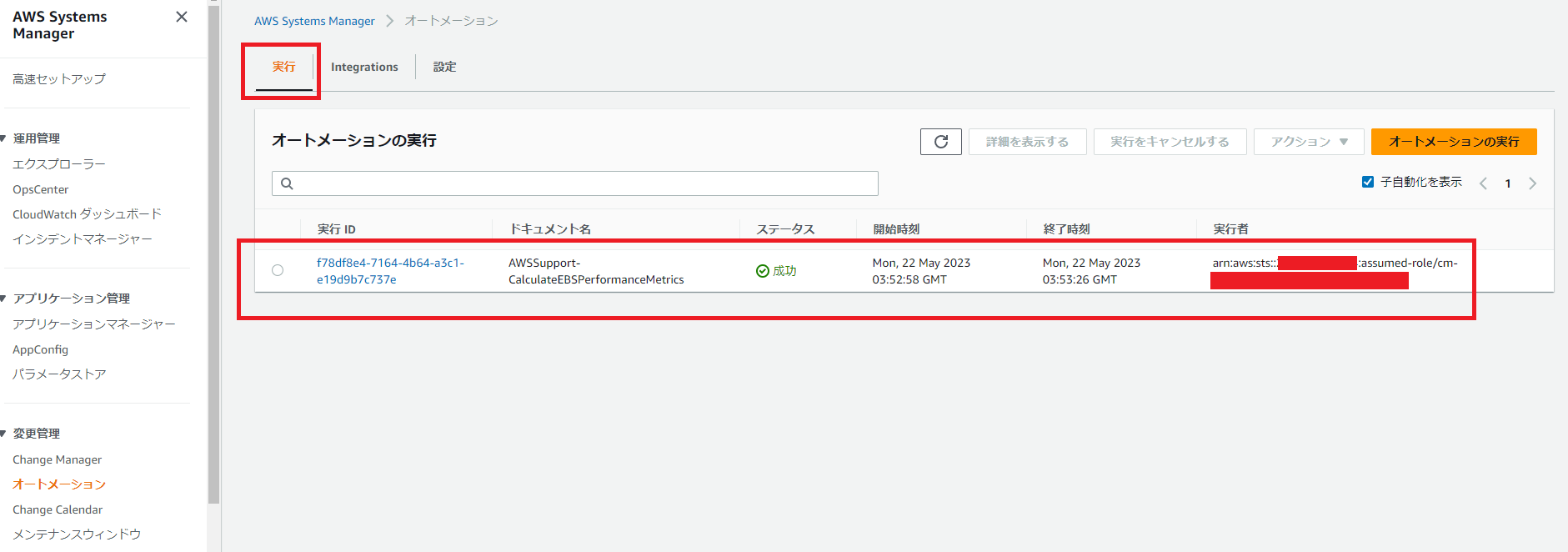Click the 実行者 column header
The image size is (1568, 552).
[1230, 229]
